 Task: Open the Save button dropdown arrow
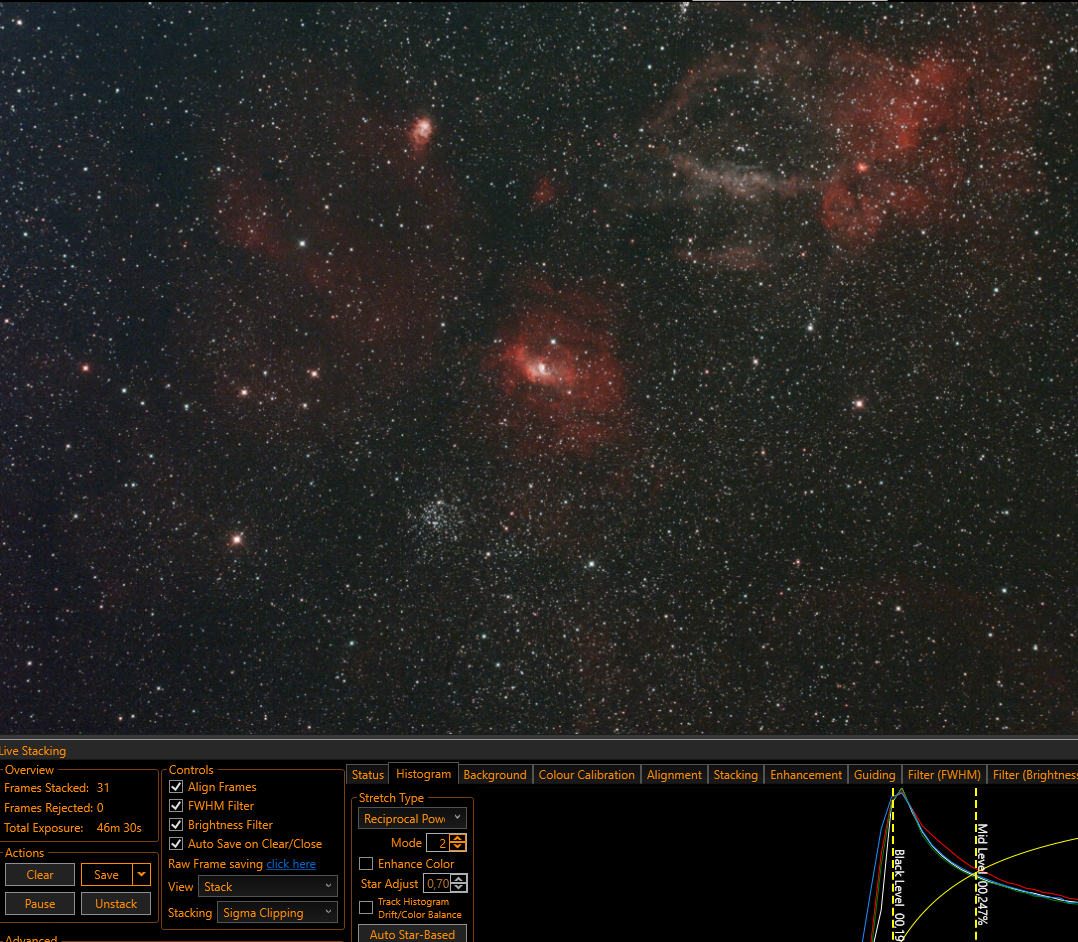(142, 875)
